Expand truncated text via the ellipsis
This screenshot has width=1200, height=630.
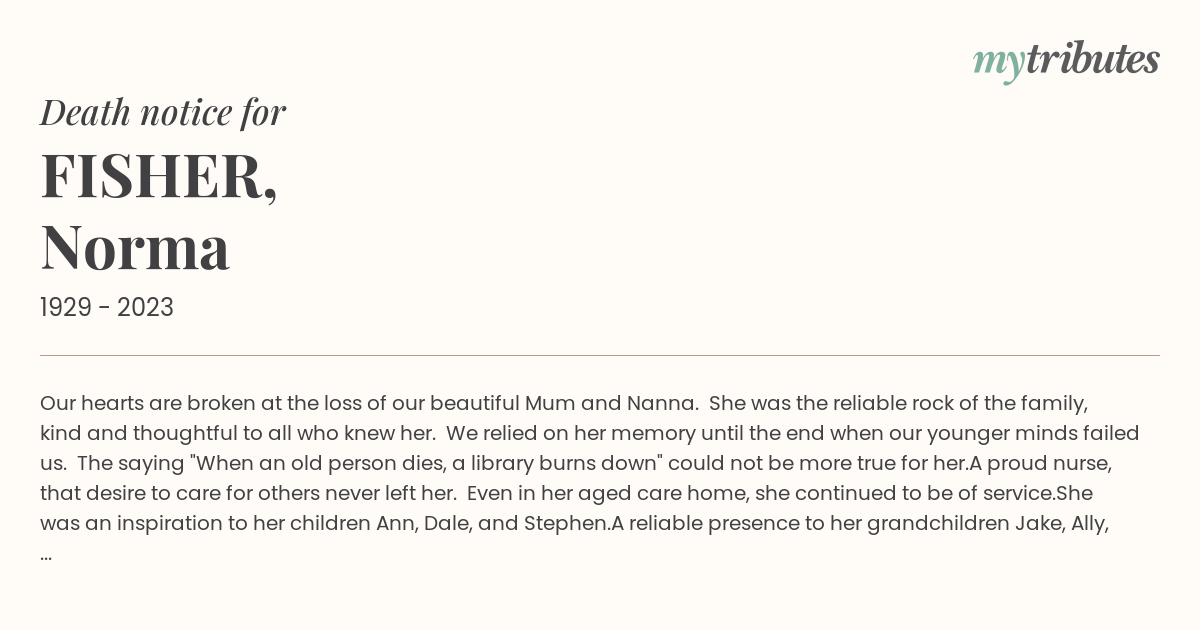pyautogui.click(x=46, y=554)
